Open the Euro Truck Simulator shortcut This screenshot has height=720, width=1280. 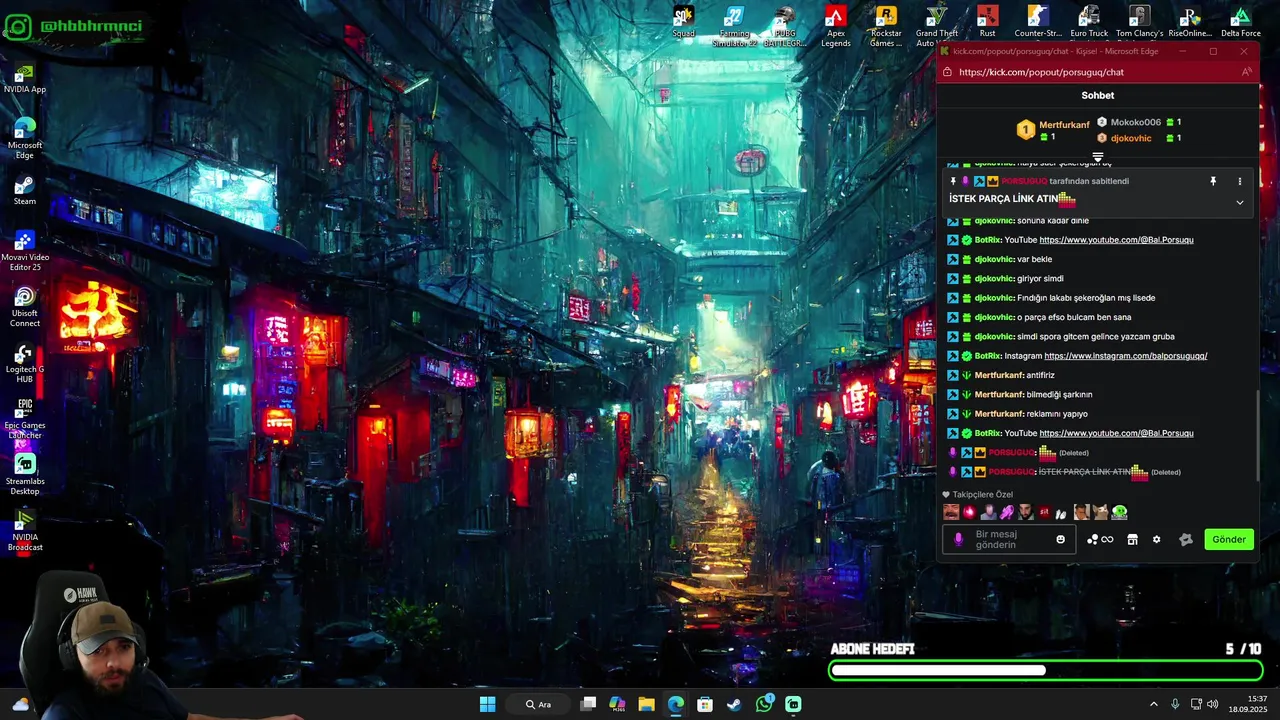pos(1089,22)
